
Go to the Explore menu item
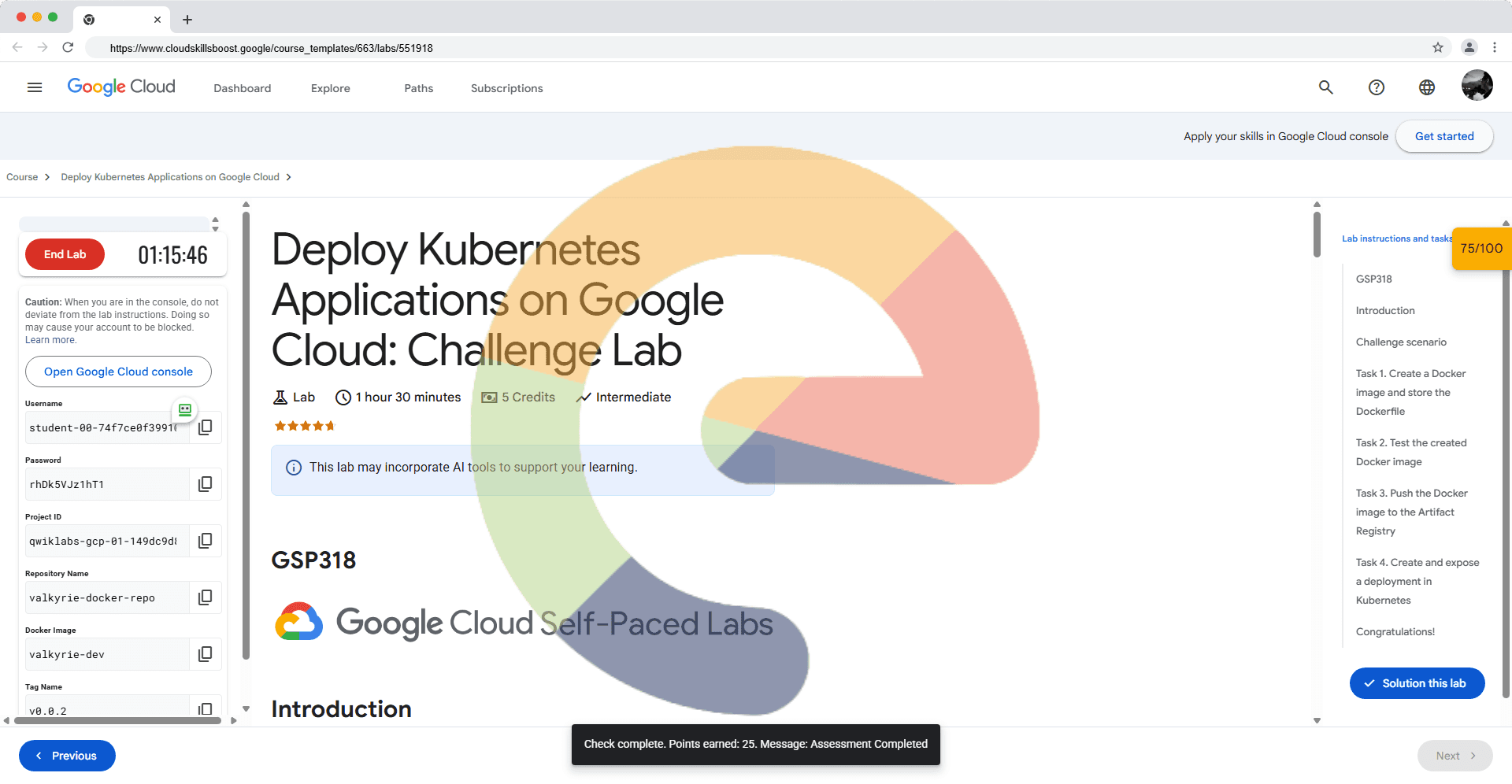tap(331, 88)
